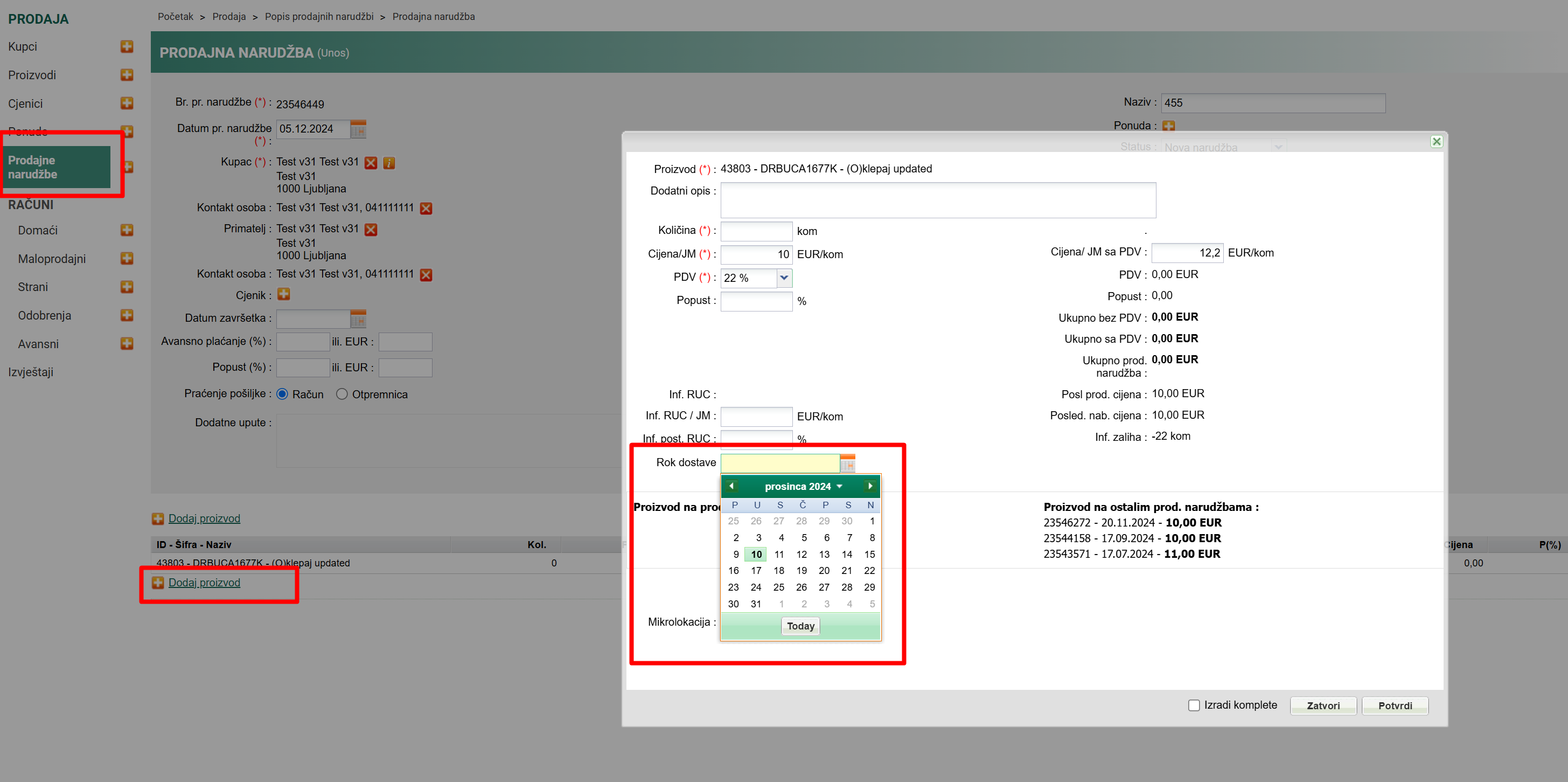Go to next month in calendar

(x=870, y=486)
